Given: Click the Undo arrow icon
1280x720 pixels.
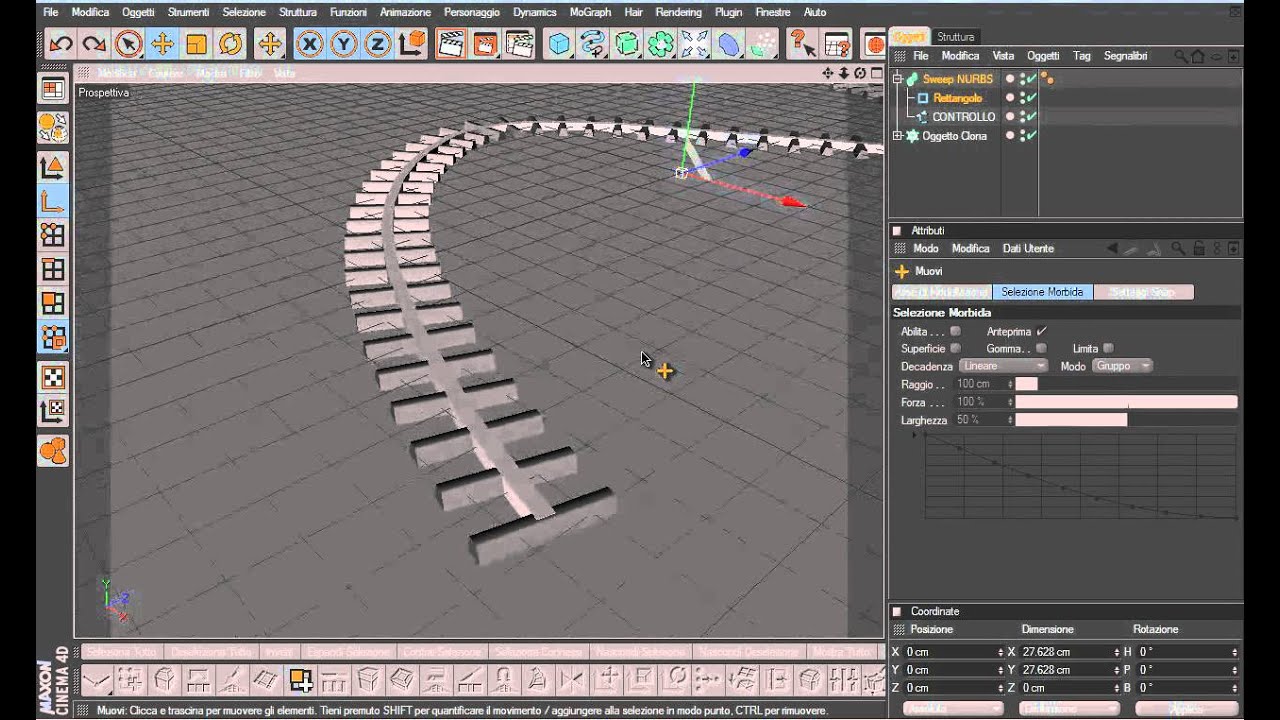Looking at the screenshot, I should (x=61, y=44).
